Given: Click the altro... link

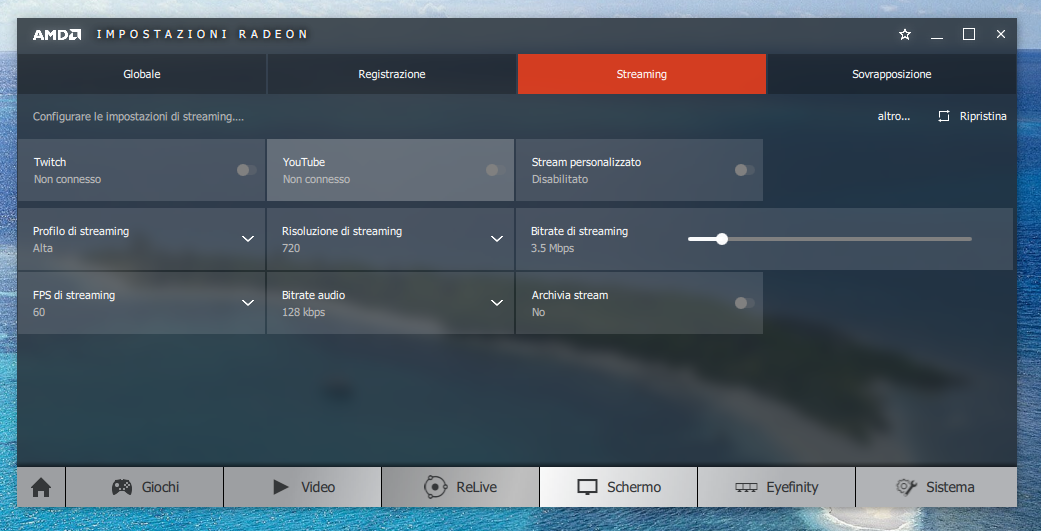Looking at the screenshot, I should (x=894, y=116).
